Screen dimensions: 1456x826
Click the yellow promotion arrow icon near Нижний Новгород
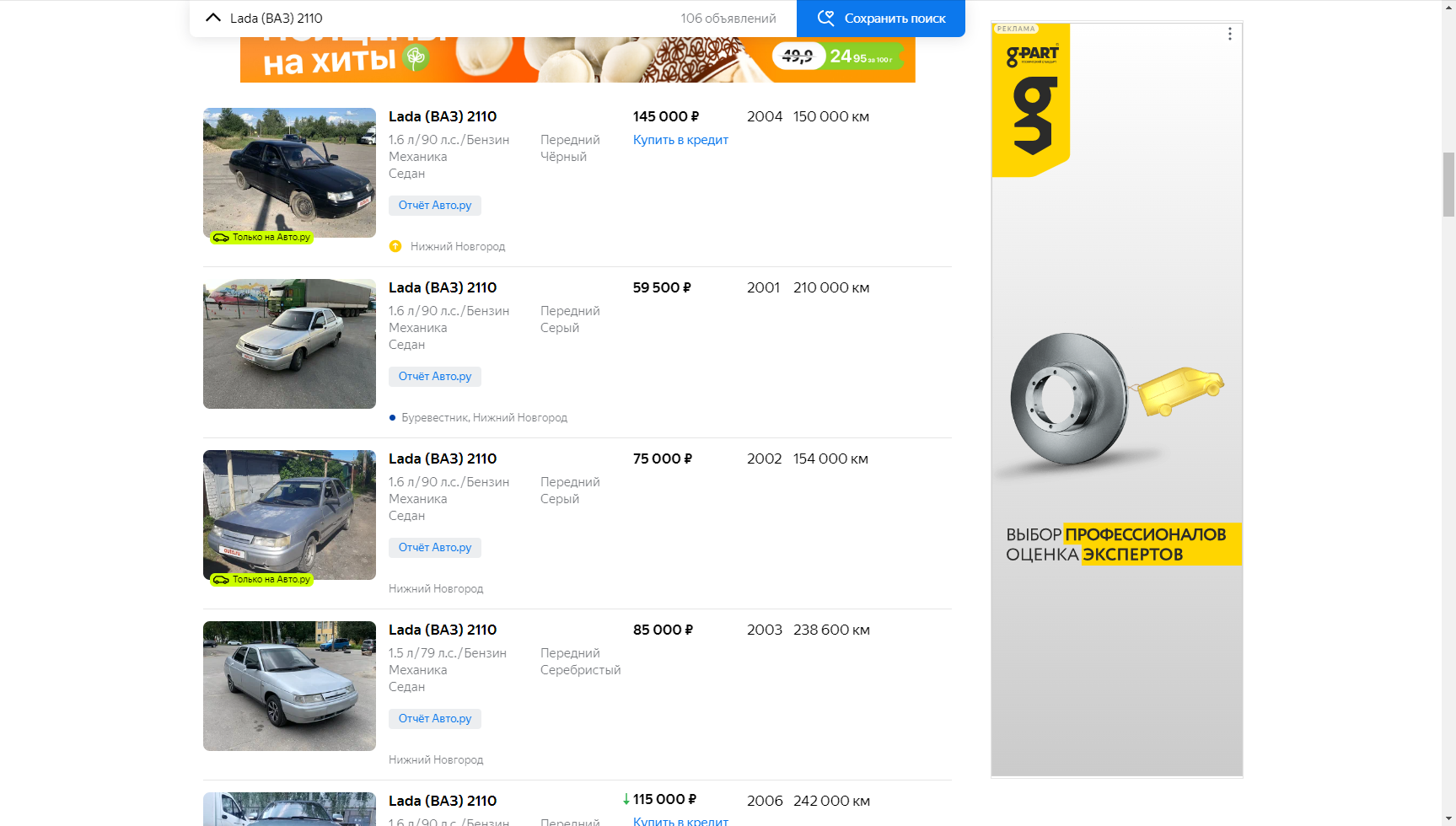395,246
